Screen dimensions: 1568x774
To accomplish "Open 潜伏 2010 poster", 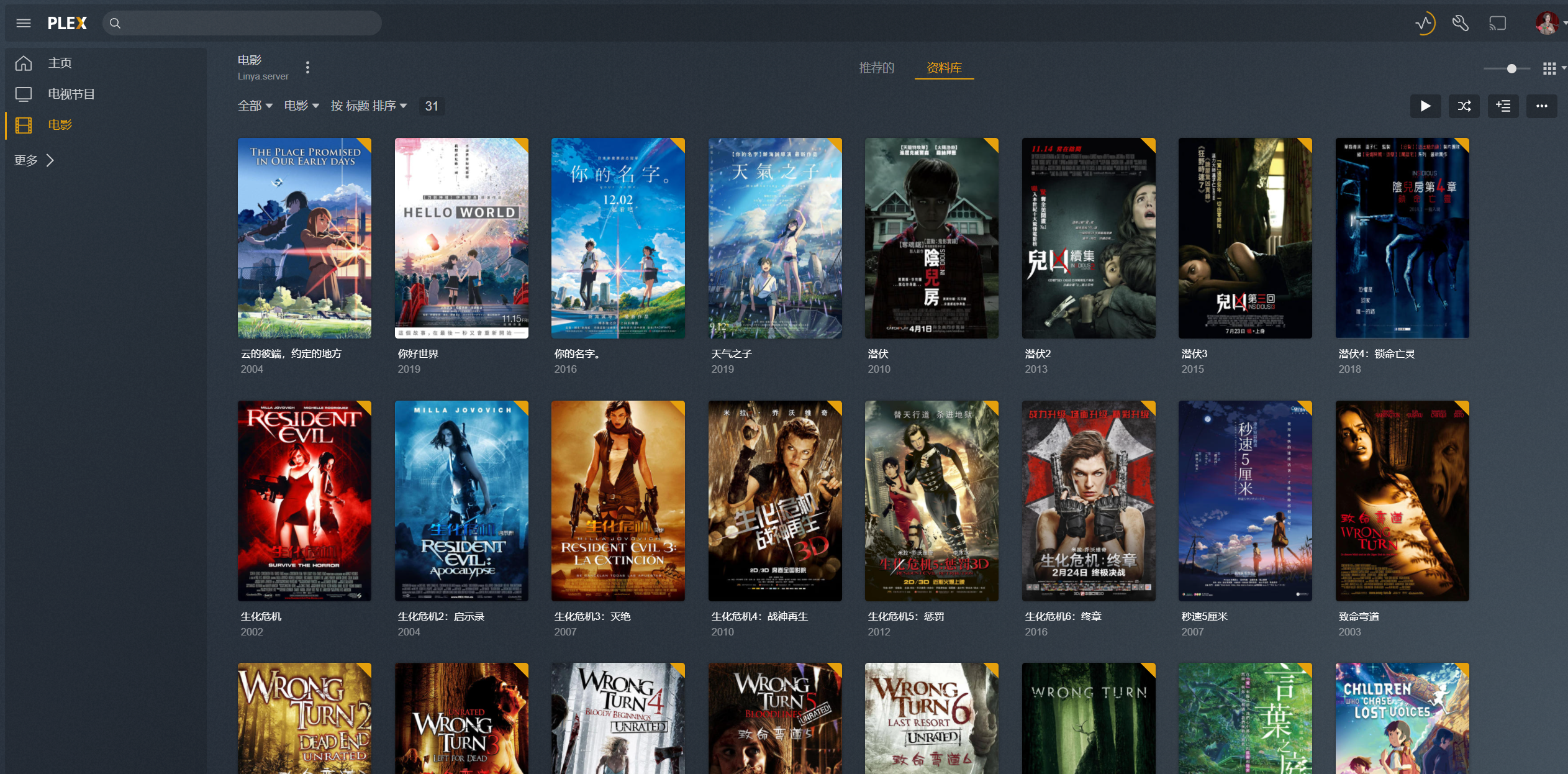I will pyautogui.click(x=931, y=238).
